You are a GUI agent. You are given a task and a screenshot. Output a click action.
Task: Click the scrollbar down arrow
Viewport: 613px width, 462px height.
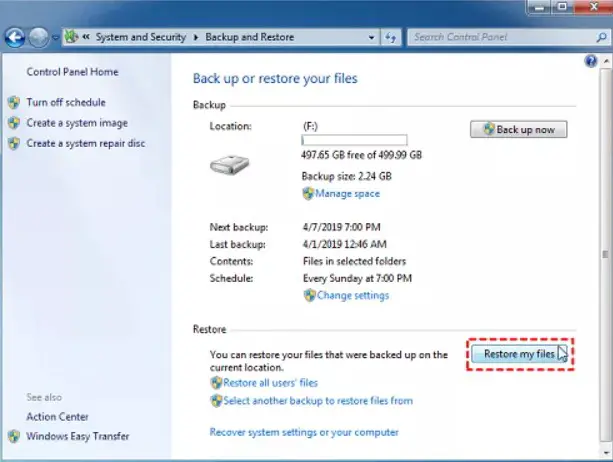point(606,453)
